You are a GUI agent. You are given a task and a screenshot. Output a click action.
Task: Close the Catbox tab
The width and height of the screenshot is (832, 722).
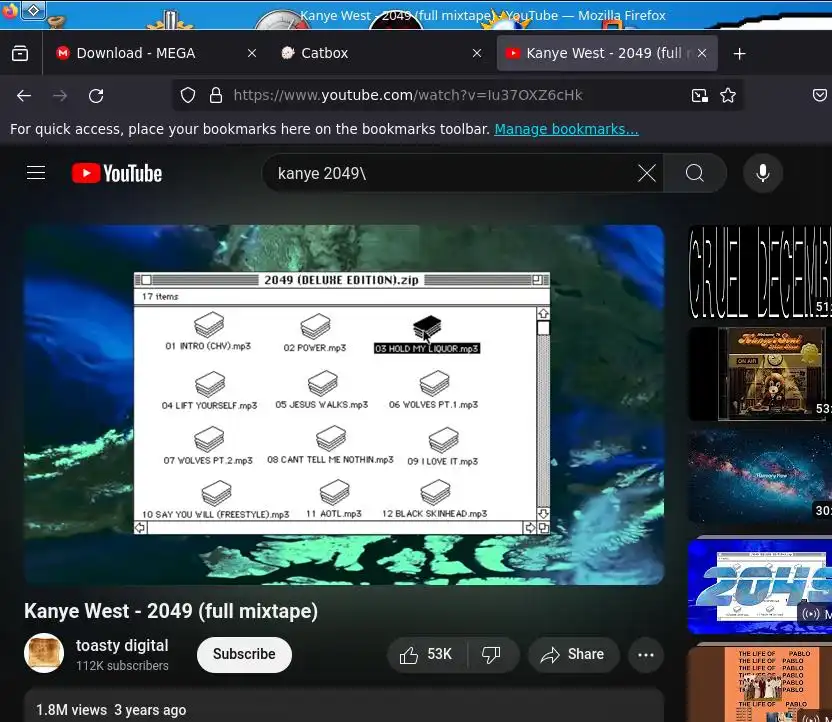[477, 53]
